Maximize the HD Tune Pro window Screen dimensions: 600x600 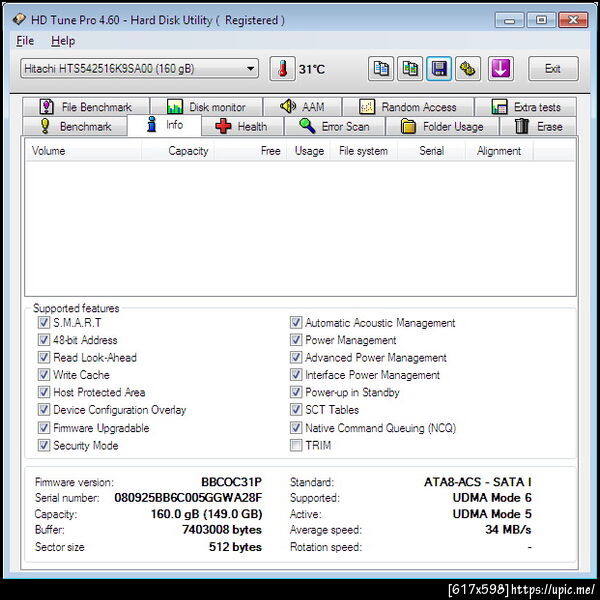click(541, 20)
